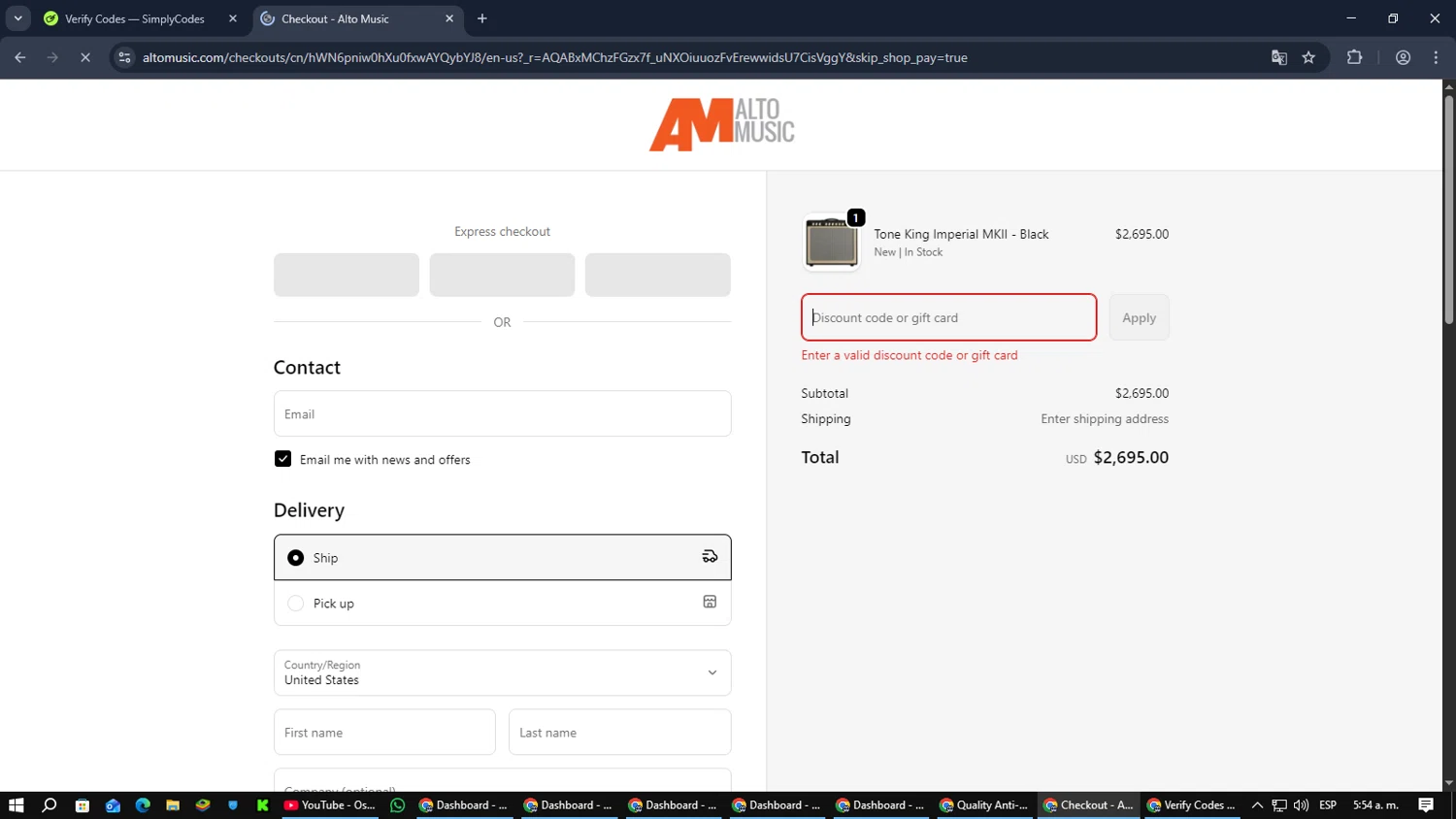
Task: Switch to the Verify Codes — SimplyCodes tab
Action: pyautogui.click(x=134, y=18)
